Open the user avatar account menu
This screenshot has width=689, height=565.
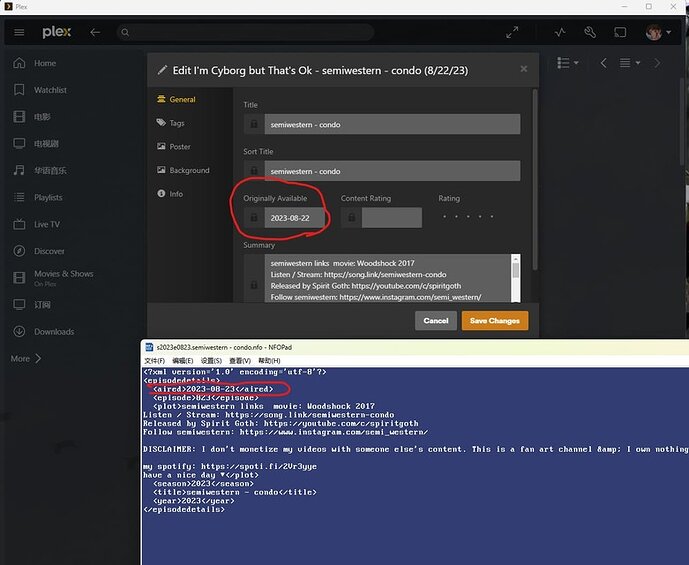658,32
